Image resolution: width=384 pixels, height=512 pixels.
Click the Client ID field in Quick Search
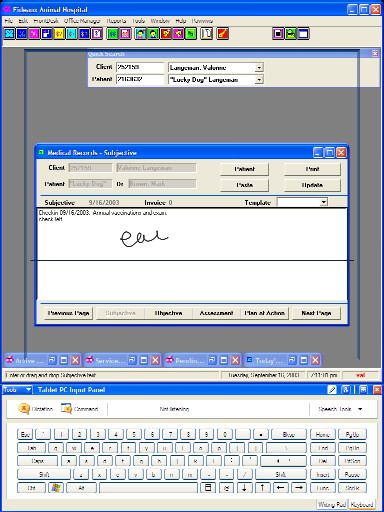(x=140, y=67)
